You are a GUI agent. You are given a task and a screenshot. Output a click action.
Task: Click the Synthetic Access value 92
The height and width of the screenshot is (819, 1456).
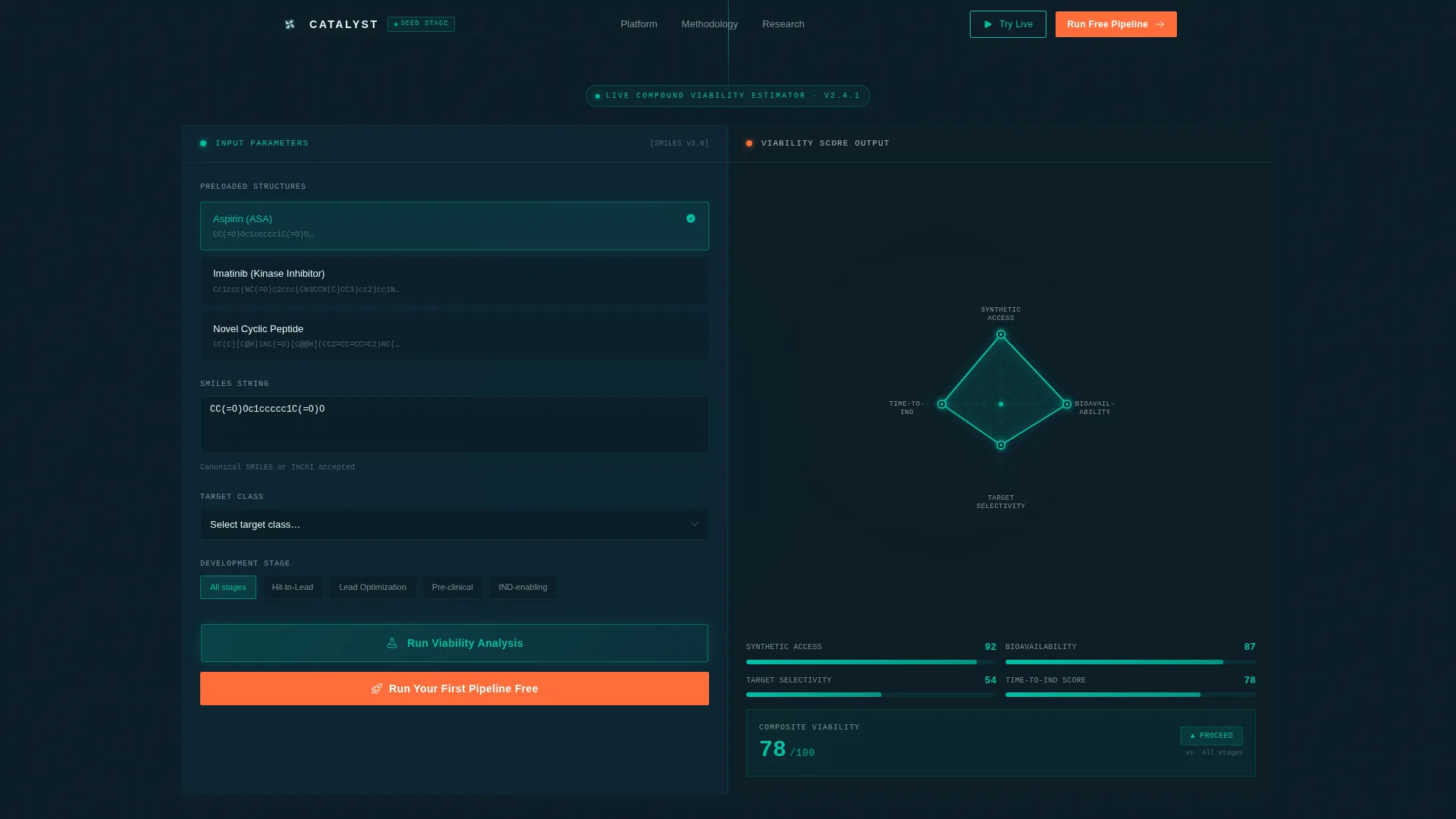[x=990, y=647]
